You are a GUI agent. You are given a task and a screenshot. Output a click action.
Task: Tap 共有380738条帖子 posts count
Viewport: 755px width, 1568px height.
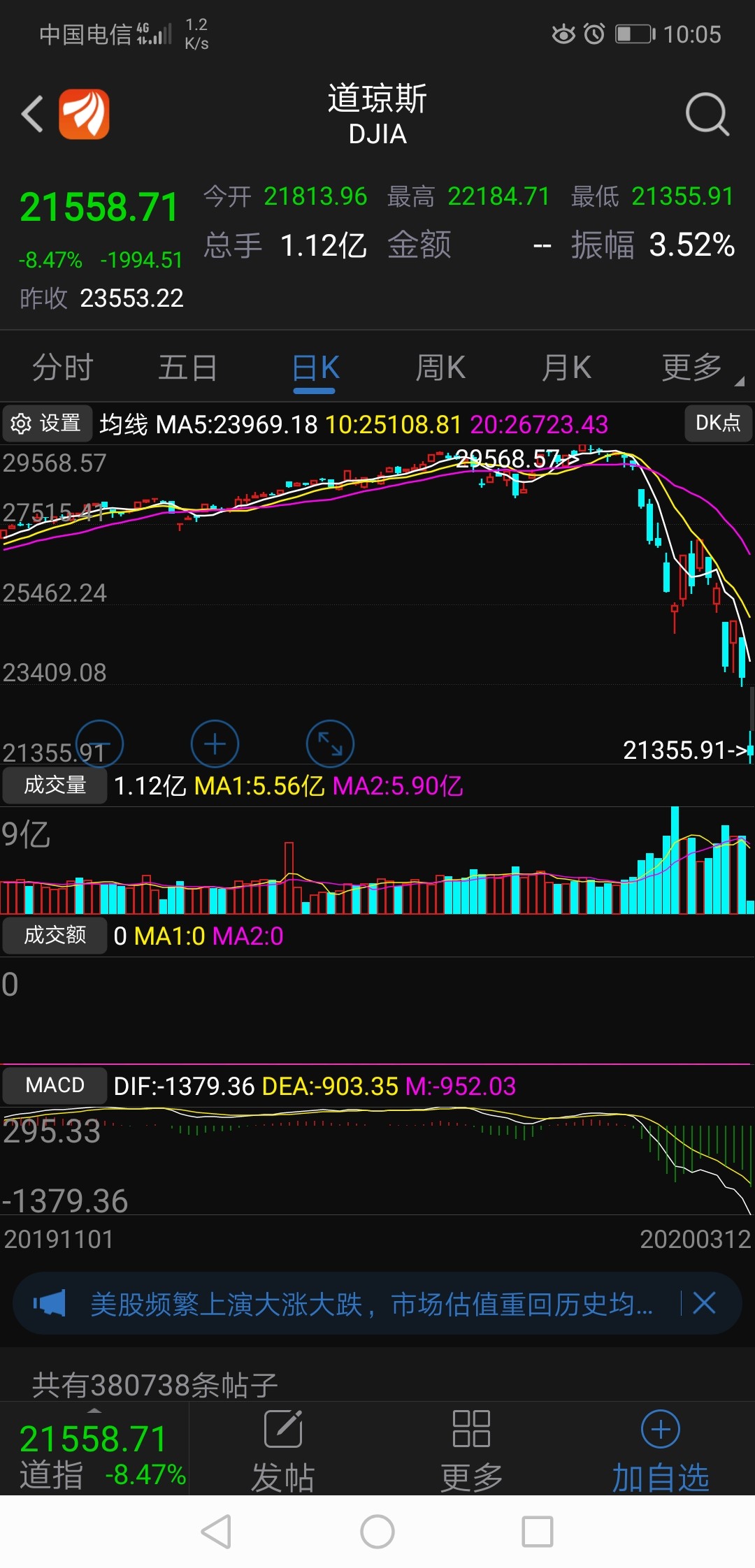coord(155,1385)
